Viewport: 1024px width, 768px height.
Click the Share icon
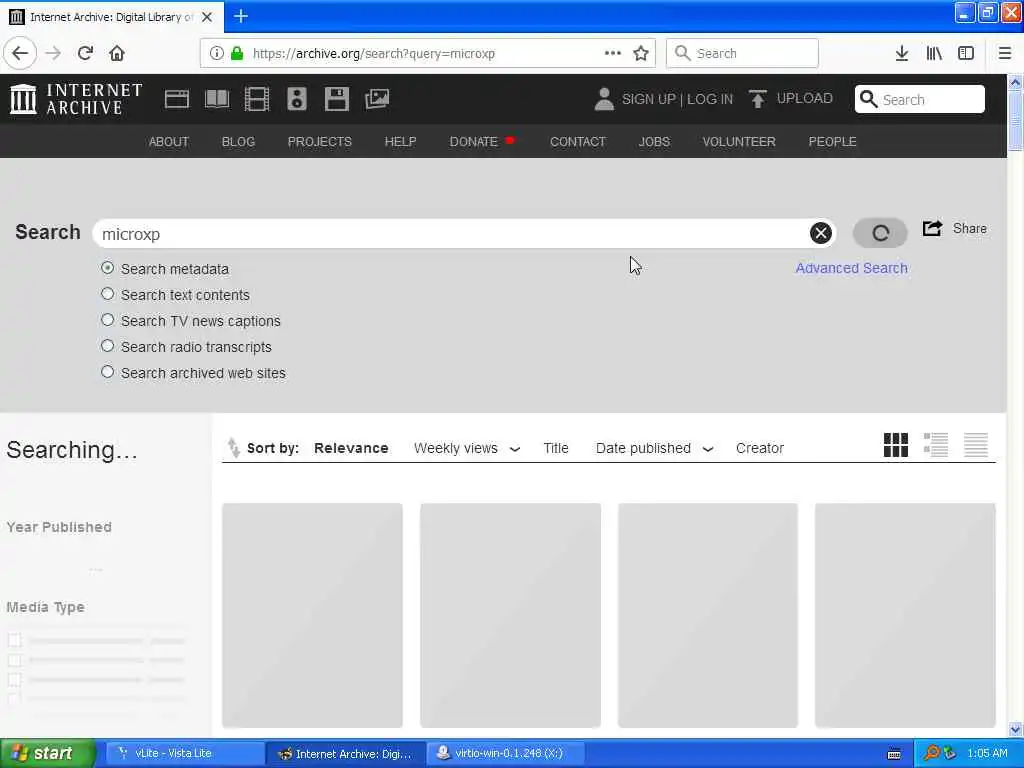[933, 229]
